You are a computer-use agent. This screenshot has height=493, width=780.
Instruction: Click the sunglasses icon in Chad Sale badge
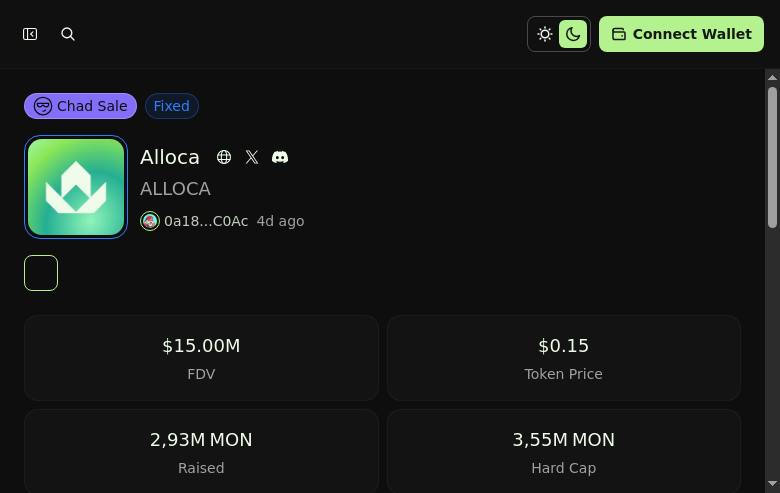pyautogui.click(x=43, y=106)
